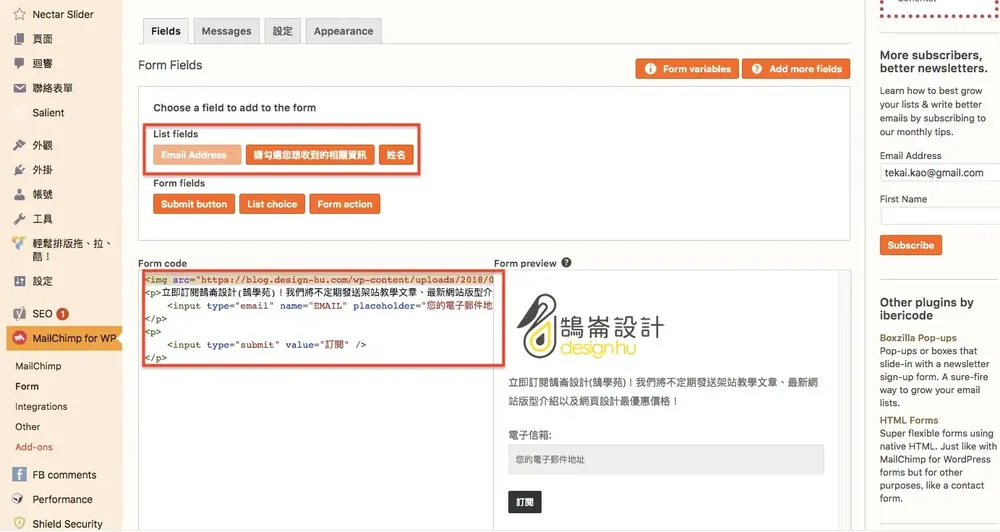This screenshot has width=1000, height=532.
Task: Click the 頁面 pages icon in sidebar
Action: point(19,39)
